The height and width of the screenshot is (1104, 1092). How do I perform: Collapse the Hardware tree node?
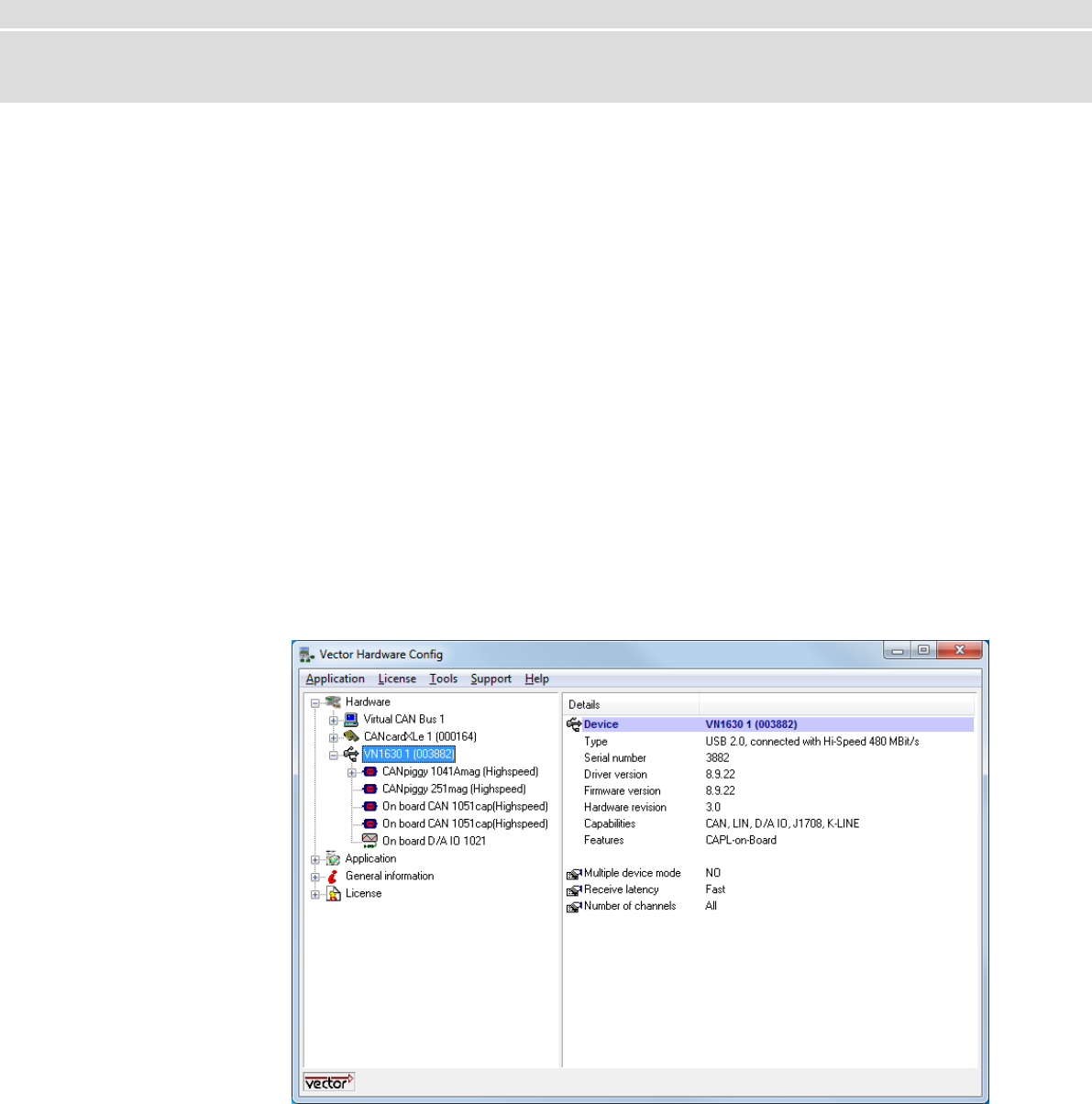315,703
